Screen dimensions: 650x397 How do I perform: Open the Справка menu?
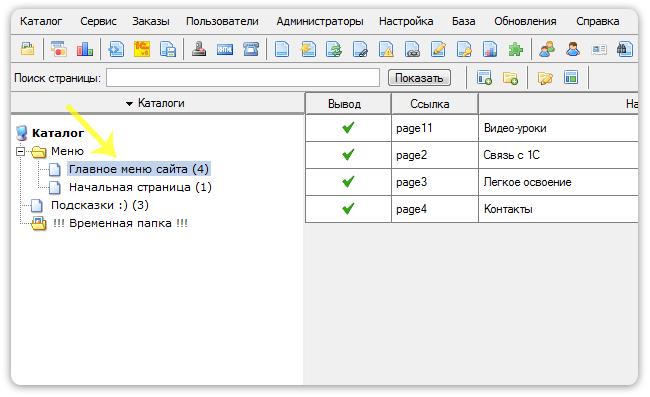tap(598, 21)
